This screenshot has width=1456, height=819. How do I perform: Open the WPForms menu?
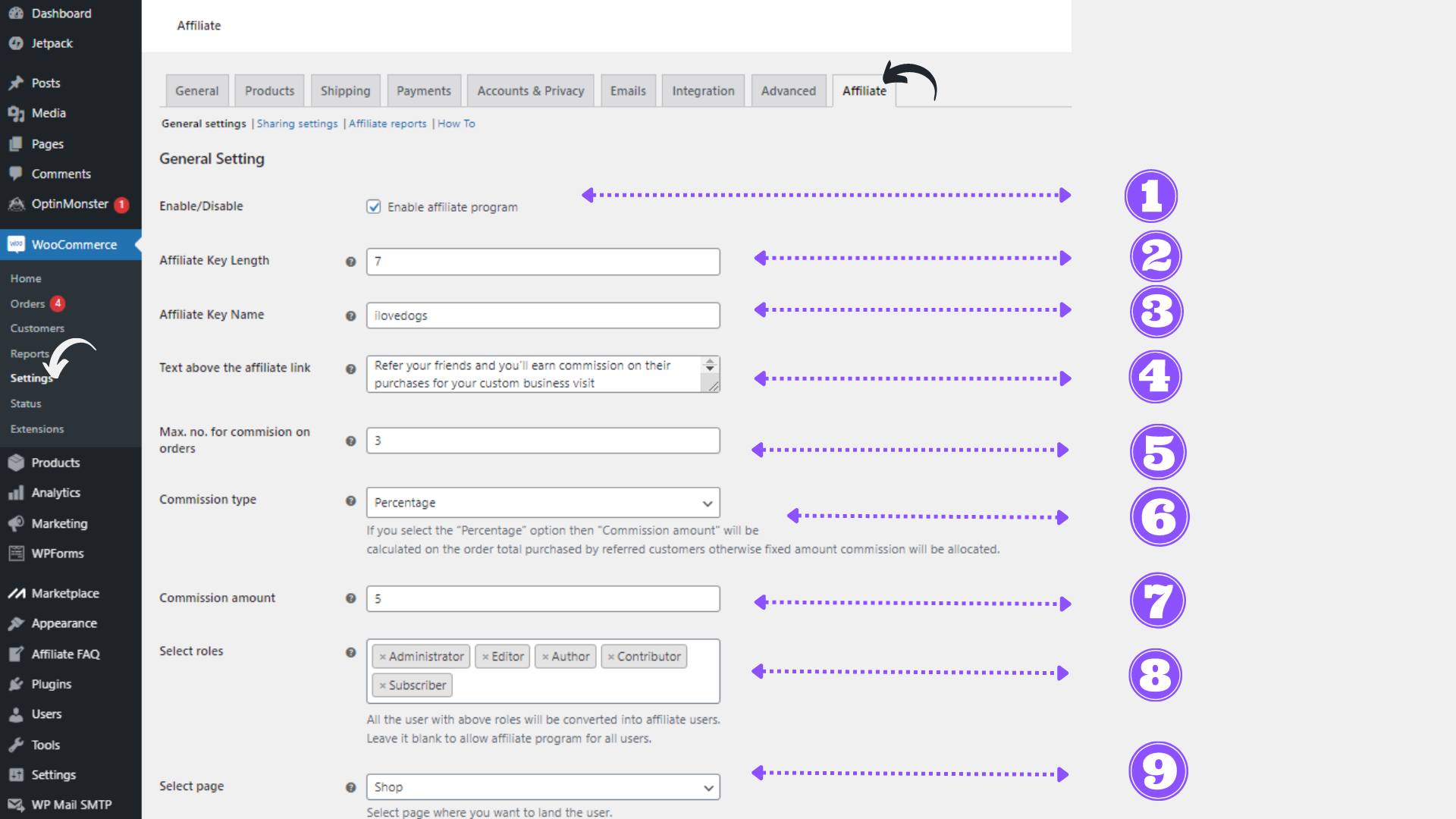click(56, 553)
